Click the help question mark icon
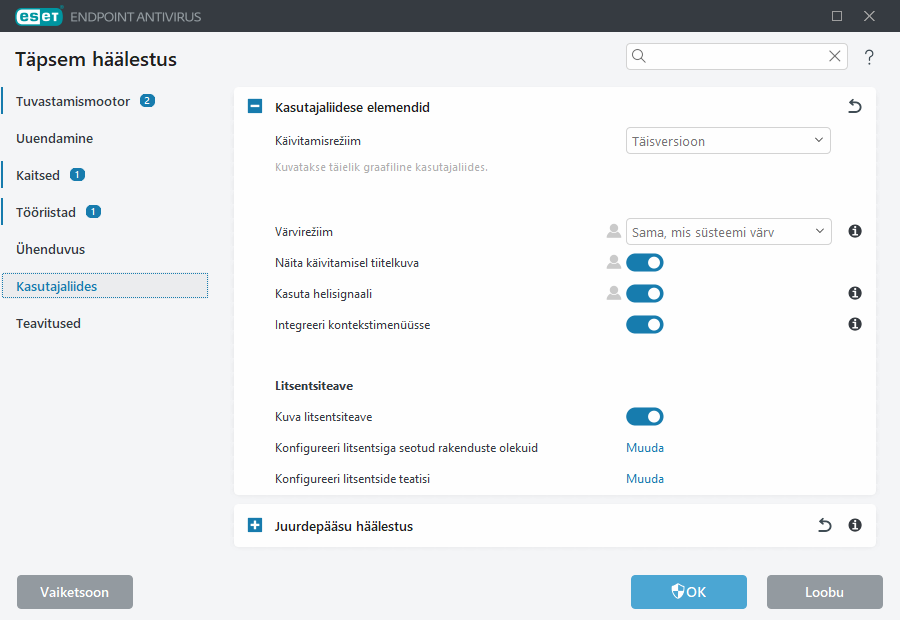The image size is (900, 620). pyautogui.click(x=869, y=57)
